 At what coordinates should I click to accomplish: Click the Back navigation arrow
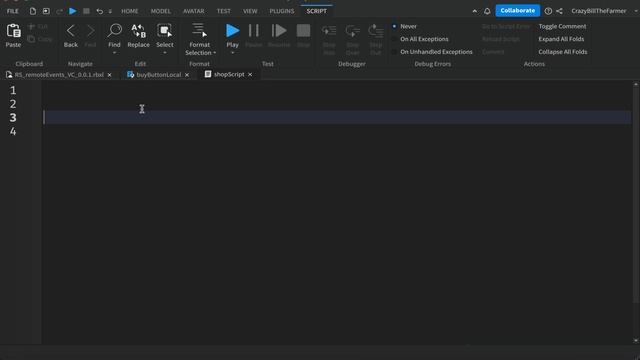coord(71,31)
